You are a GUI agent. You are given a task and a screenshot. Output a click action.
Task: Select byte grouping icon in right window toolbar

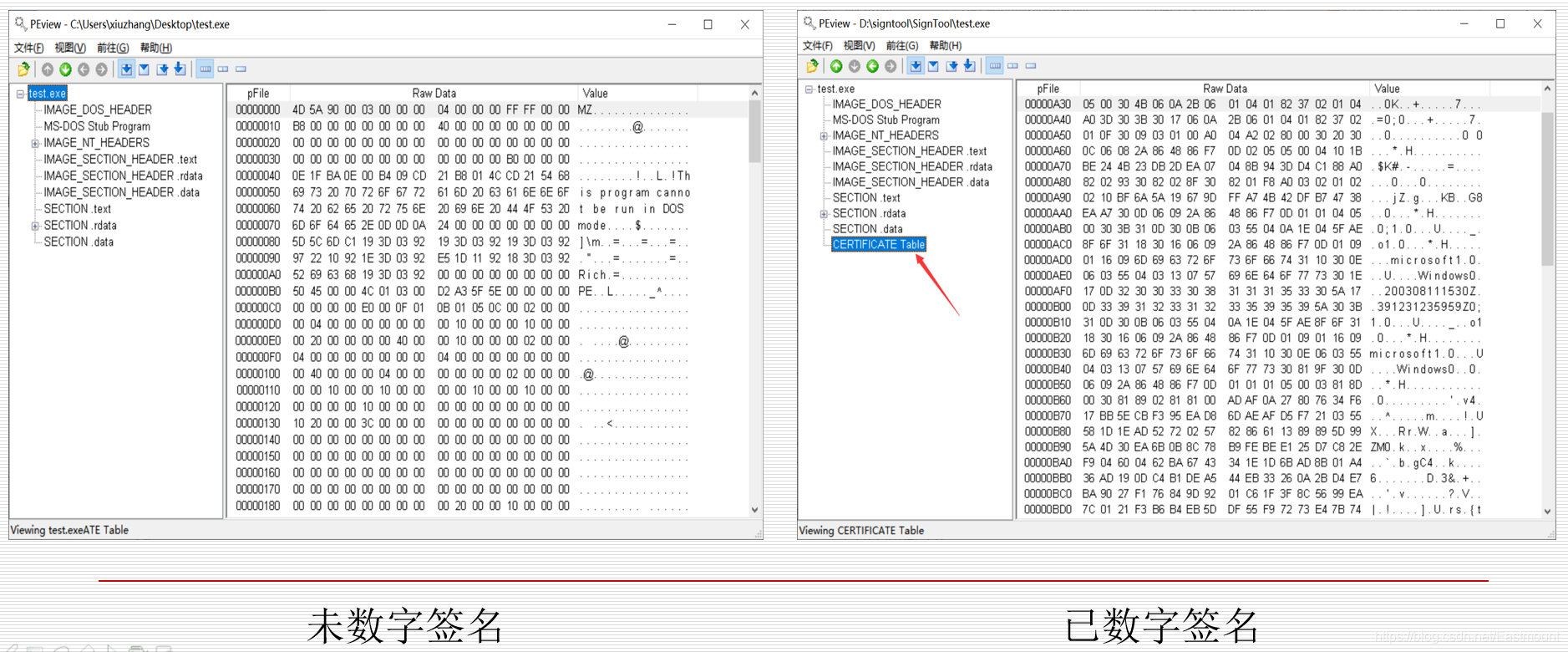pos(995,66)
